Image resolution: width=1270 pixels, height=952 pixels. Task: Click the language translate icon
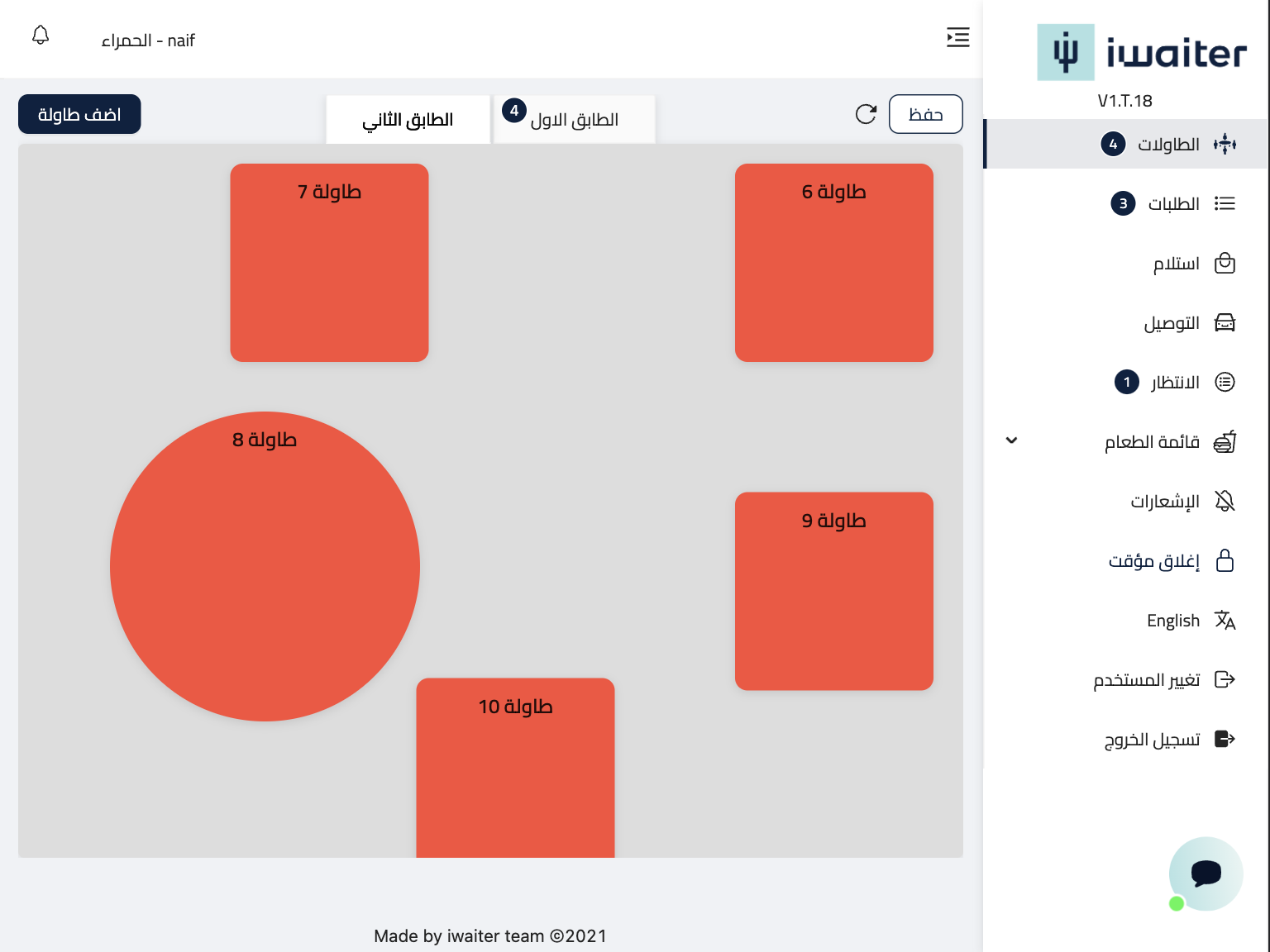1225,621
